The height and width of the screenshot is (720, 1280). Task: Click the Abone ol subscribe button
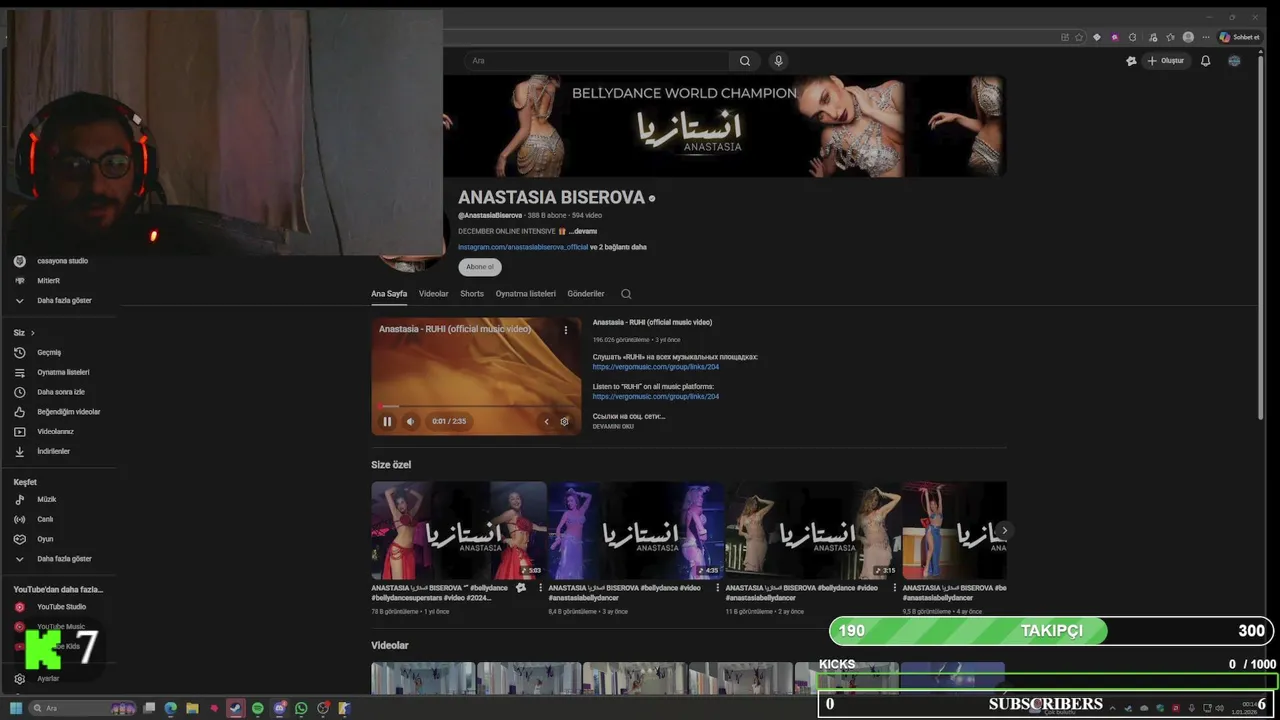(x=480, y=267)
